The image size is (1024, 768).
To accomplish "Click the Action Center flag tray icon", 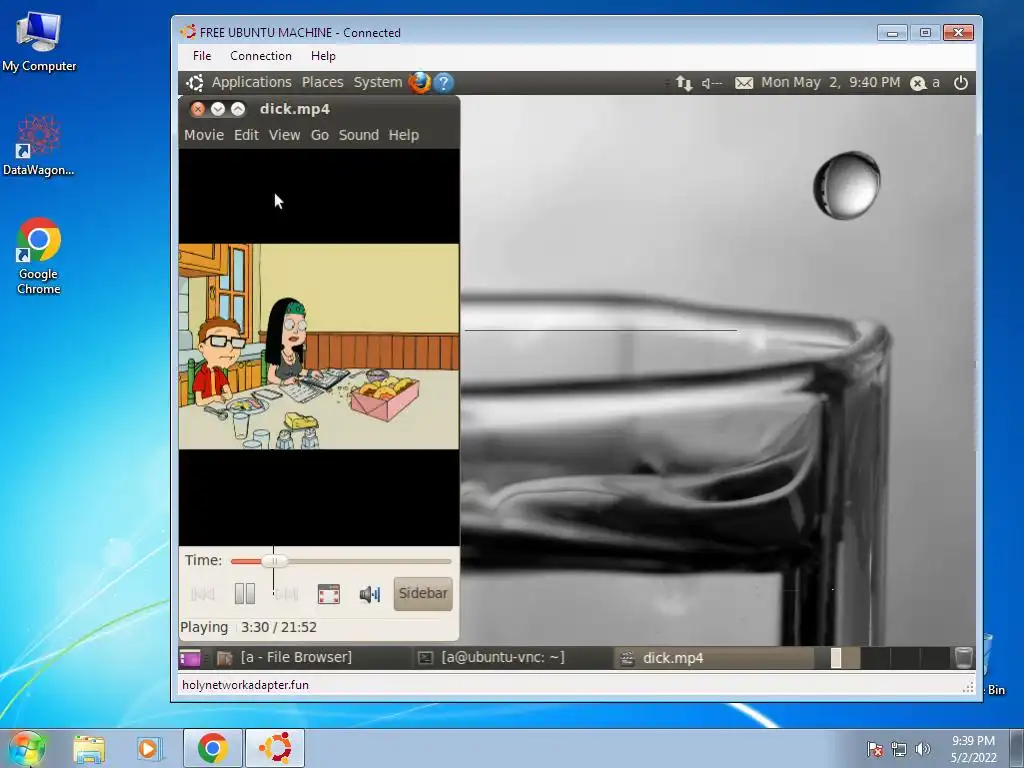I will point(875,749).
